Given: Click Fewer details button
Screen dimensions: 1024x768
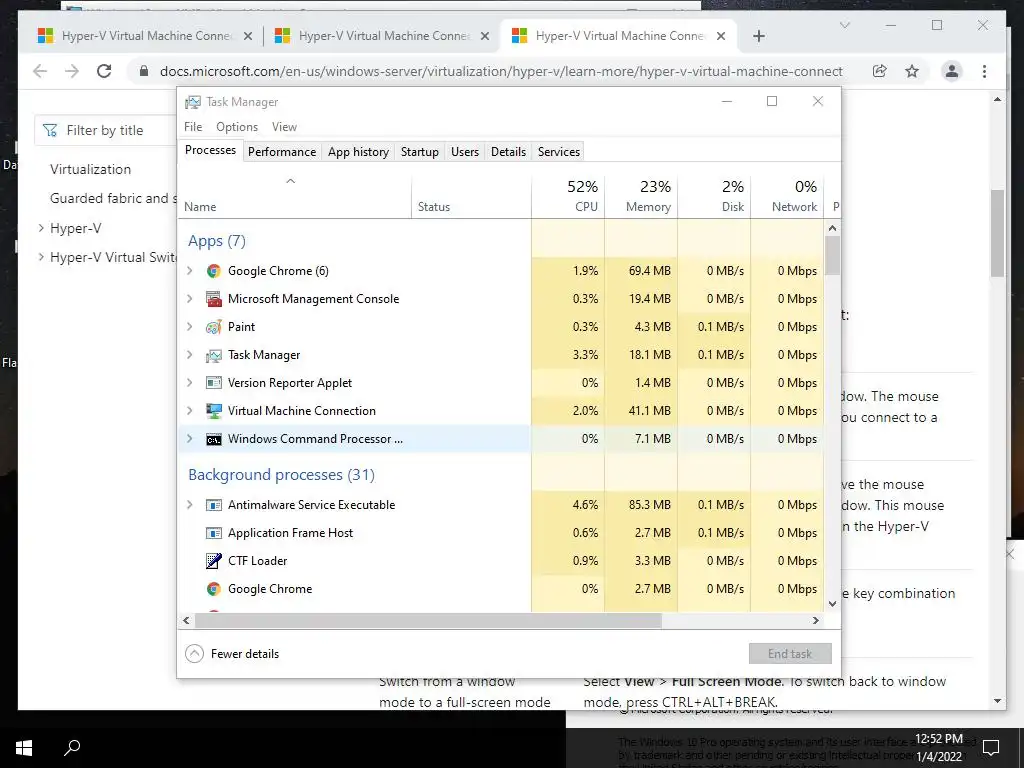Looking at the screenshot, I should (x=232, y=654).
